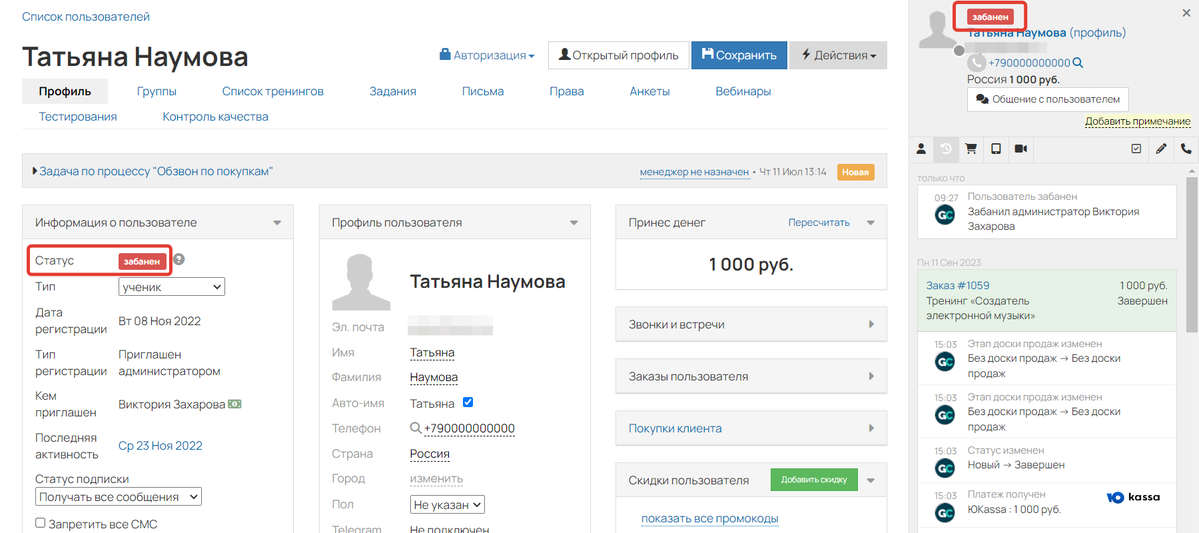This screenshot has height=533, width=1199.
Task: Click Добавить скидку green button
Action: coord(814,480)
